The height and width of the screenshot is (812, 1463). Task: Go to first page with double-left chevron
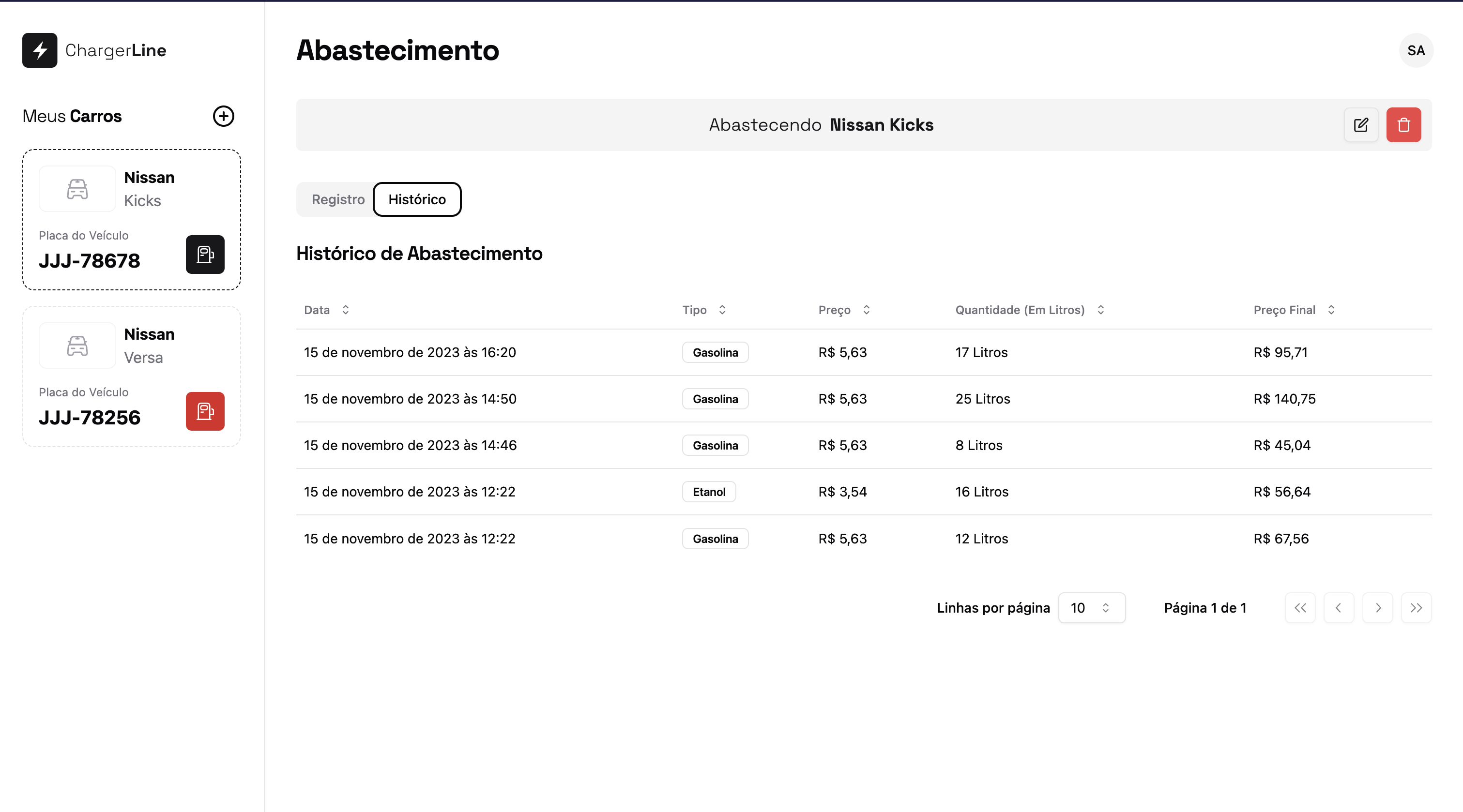point(1300,608)
